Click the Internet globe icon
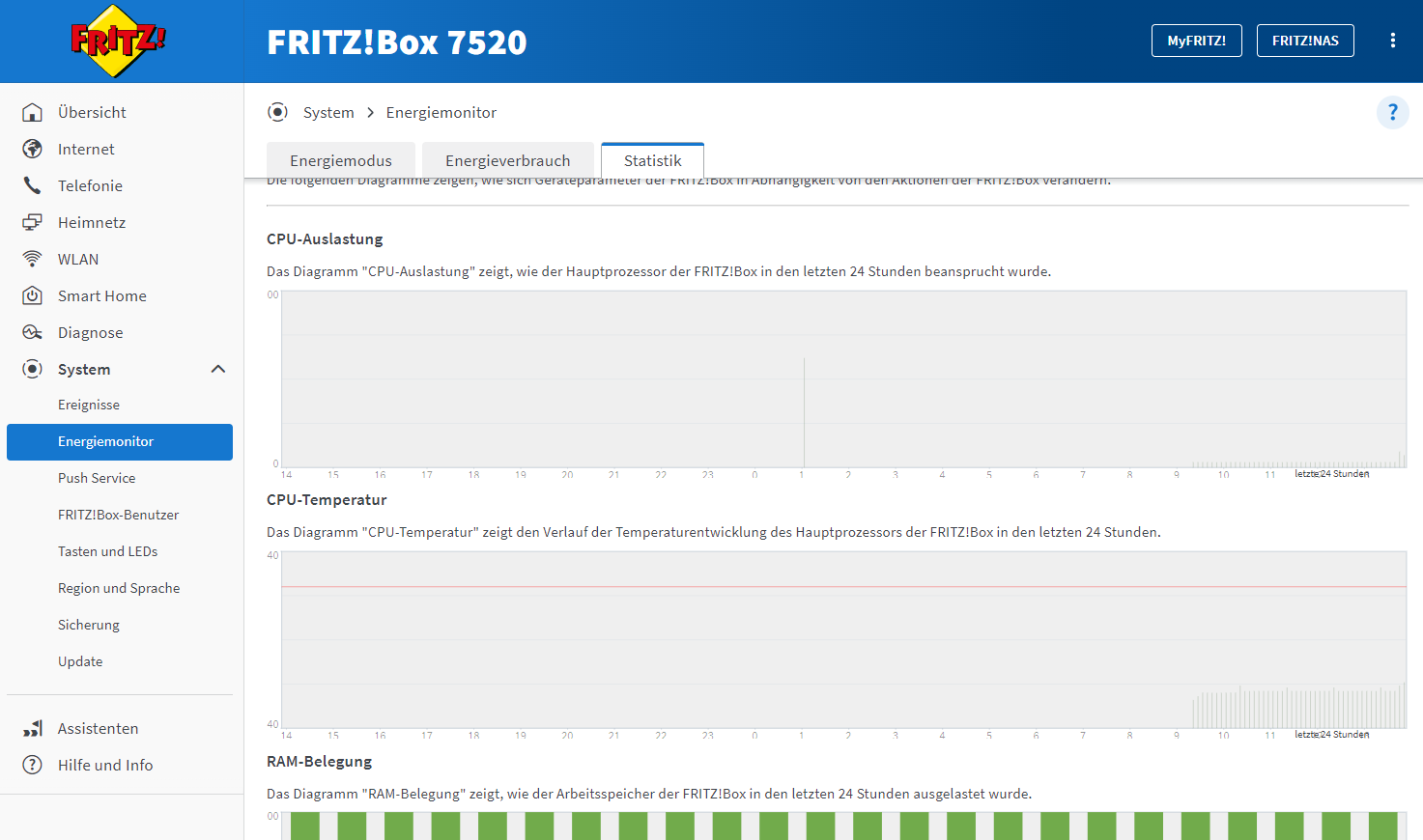Screen dimensions: 1423x840 click(32, 149)
